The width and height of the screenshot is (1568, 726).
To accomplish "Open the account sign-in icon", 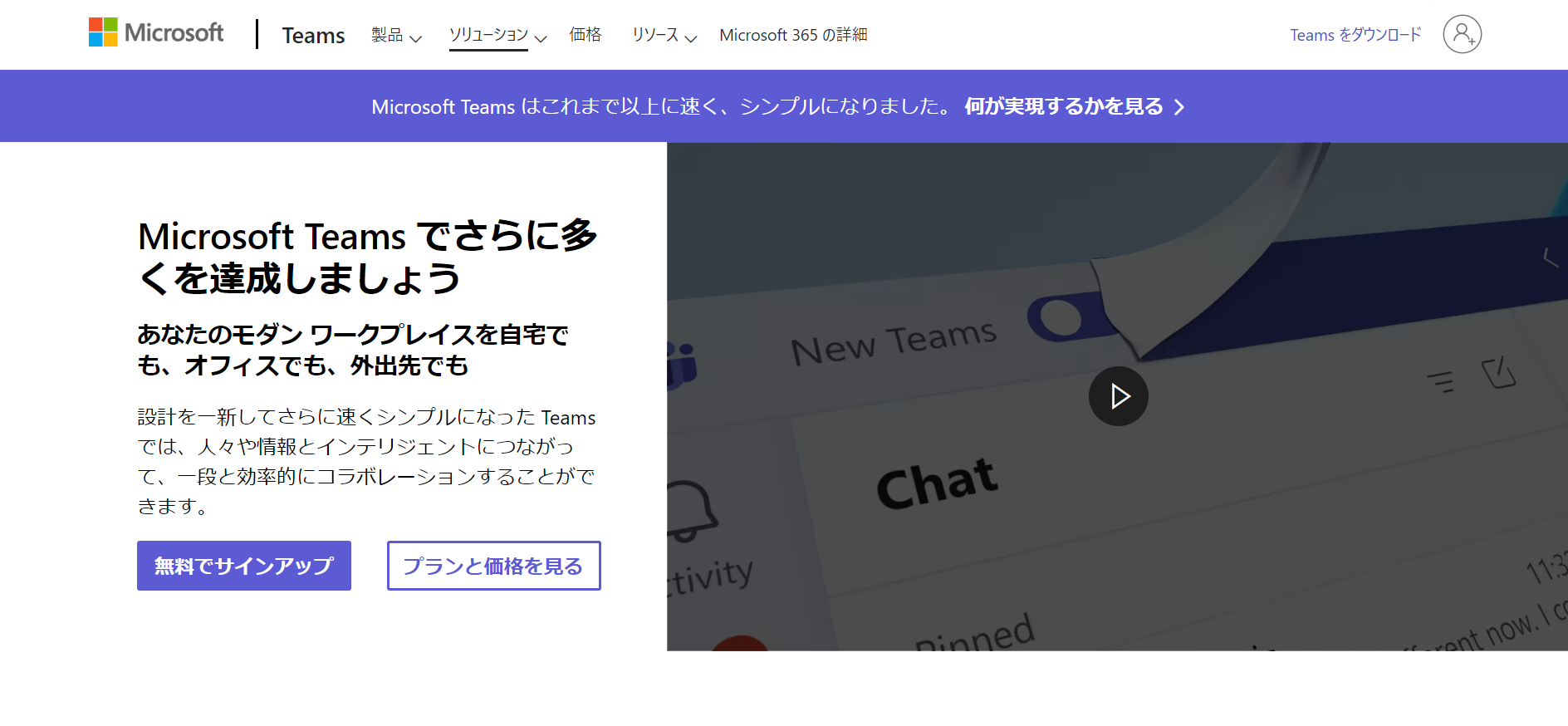I will (x=1462, y=34).
